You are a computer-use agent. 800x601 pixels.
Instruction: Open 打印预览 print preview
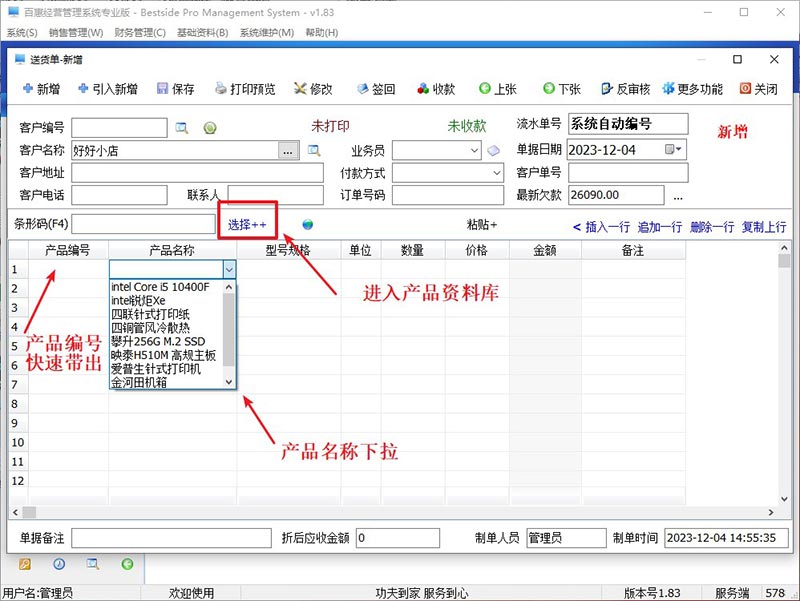click(245, 89)
